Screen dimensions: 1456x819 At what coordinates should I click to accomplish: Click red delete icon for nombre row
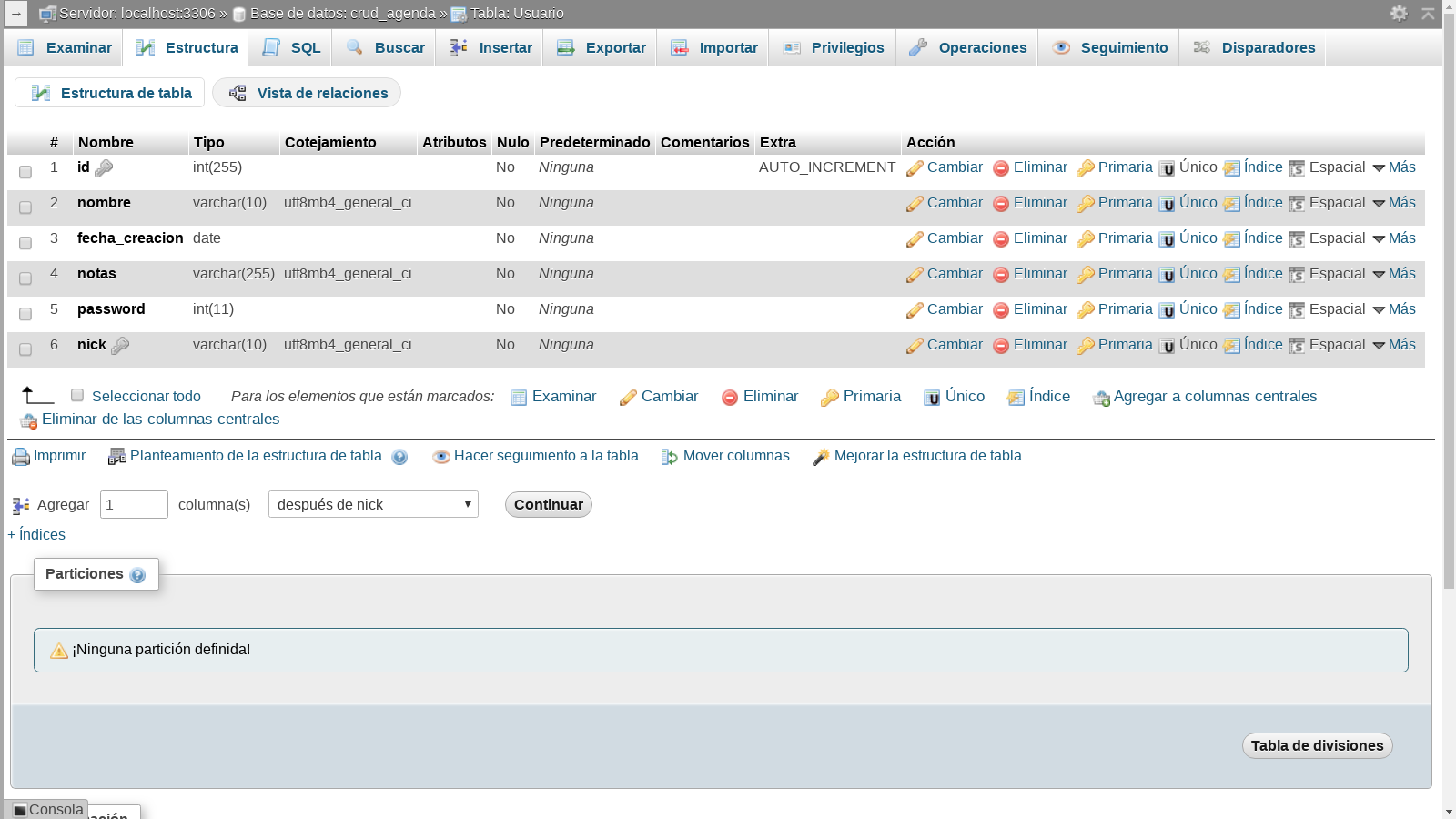click(1001, 204)
